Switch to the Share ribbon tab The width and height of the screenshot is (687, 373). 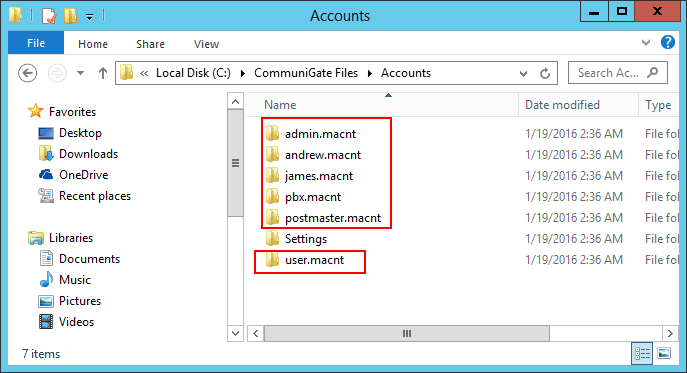coord(150,44)
